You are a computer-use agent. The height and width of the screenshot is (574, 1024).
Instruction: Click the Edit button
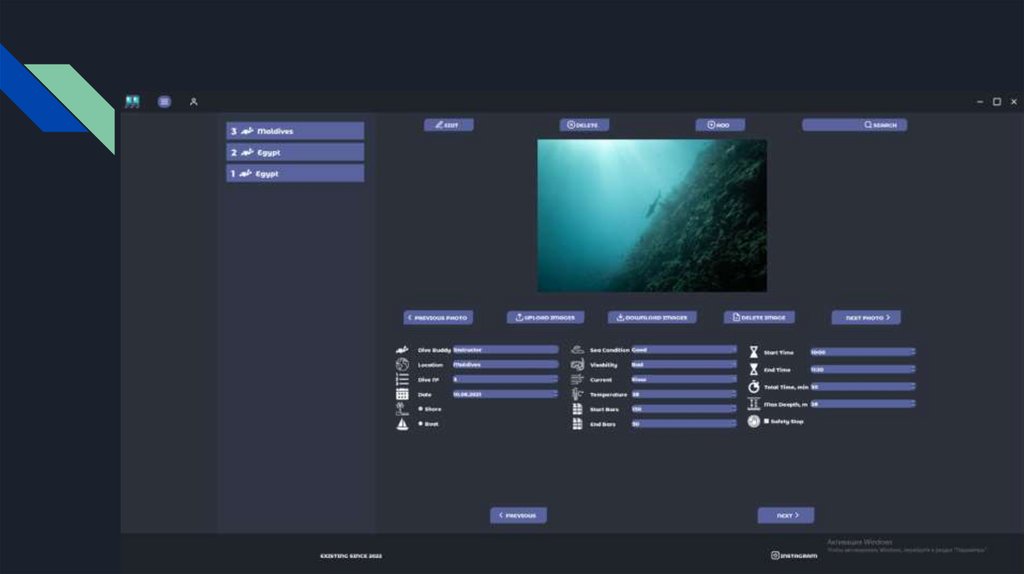coord(449,125)
